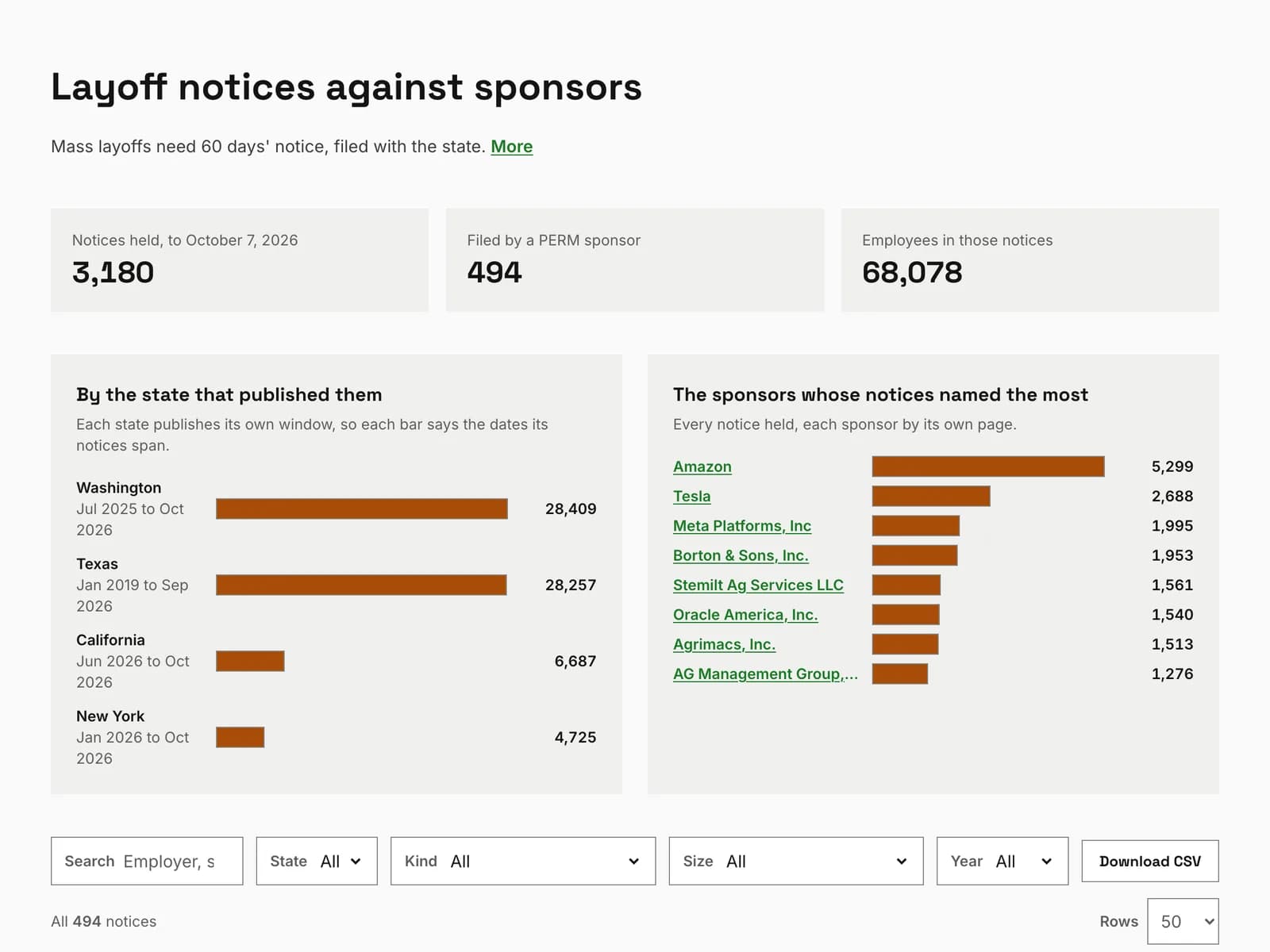Click the 'Jul 2025 to Oct 2026' date range

(130, 519)
